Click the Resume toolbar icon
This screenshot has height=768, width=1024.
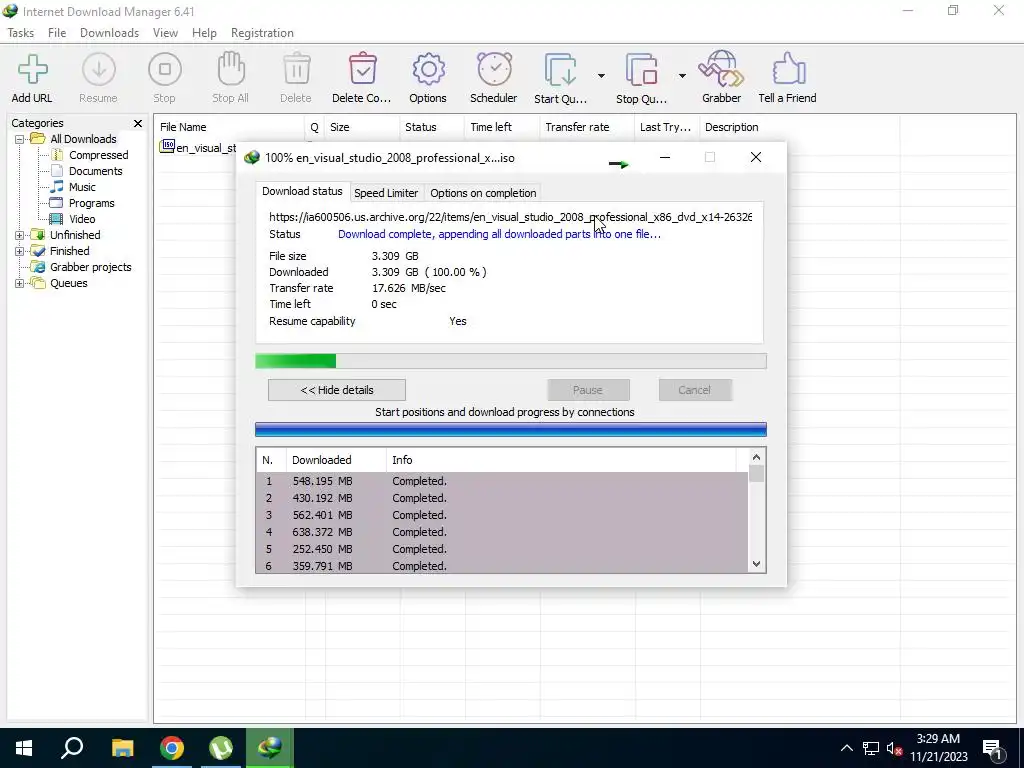[x=99, y=69]
